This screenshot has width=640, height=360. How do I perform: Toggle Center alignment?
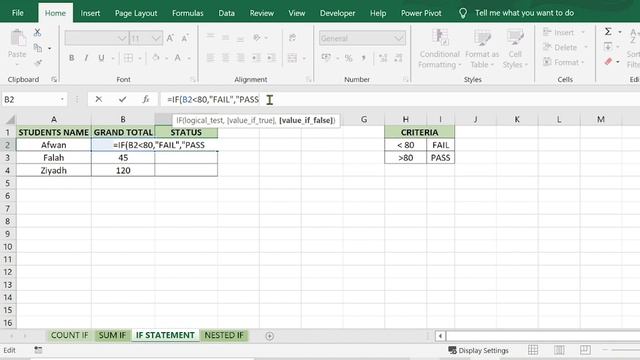point(225,58)
